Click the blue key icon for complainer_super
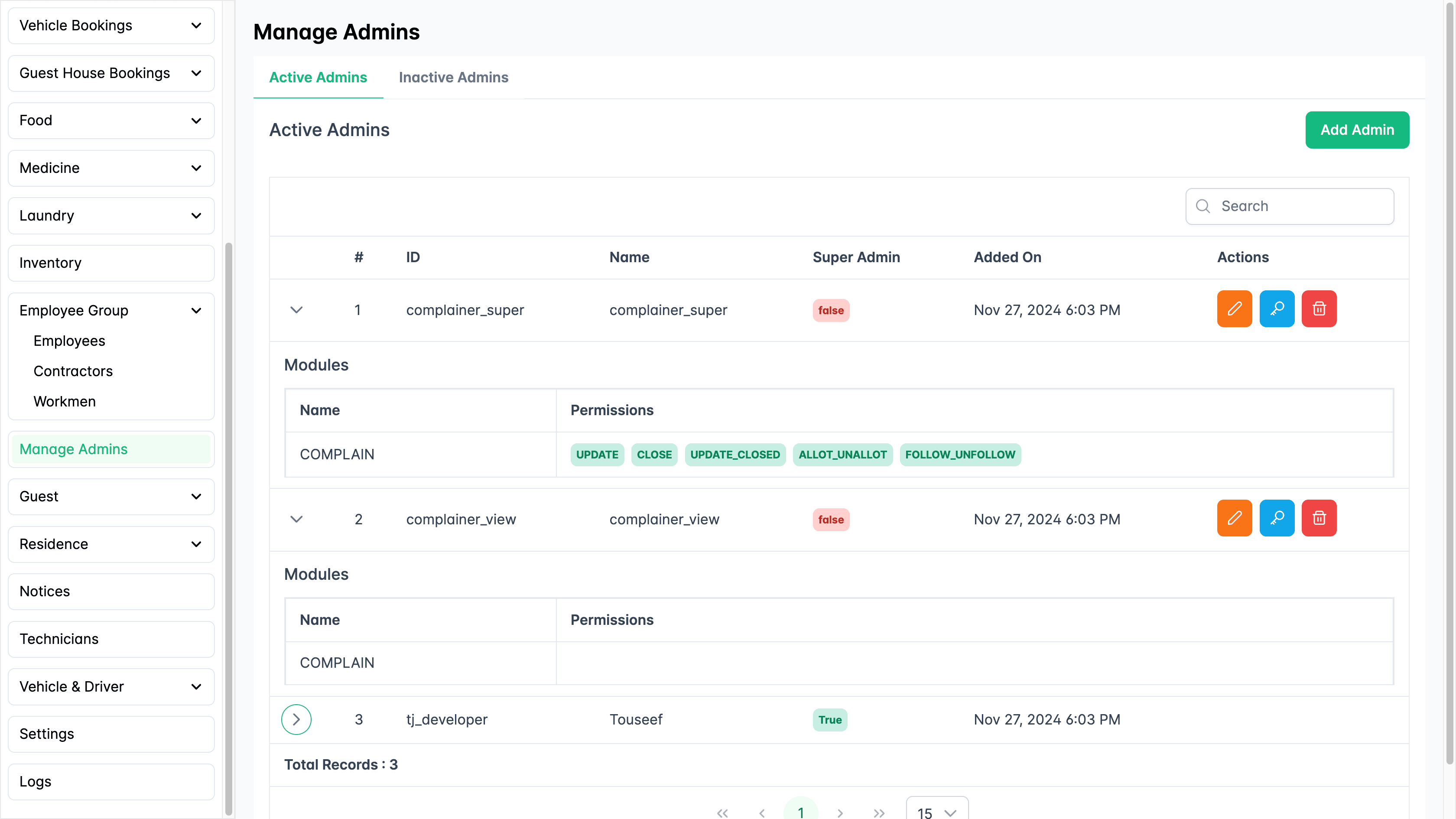 [x=1277, y=309]
